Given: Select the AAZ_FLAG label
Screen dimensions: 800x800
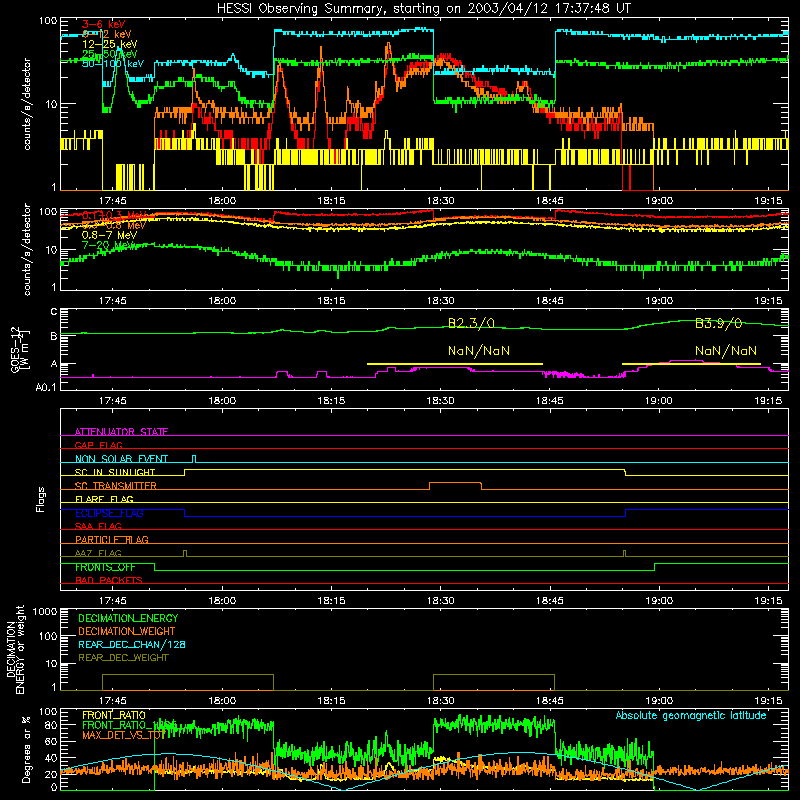Looking at the screenshot, I should [98, 553].
